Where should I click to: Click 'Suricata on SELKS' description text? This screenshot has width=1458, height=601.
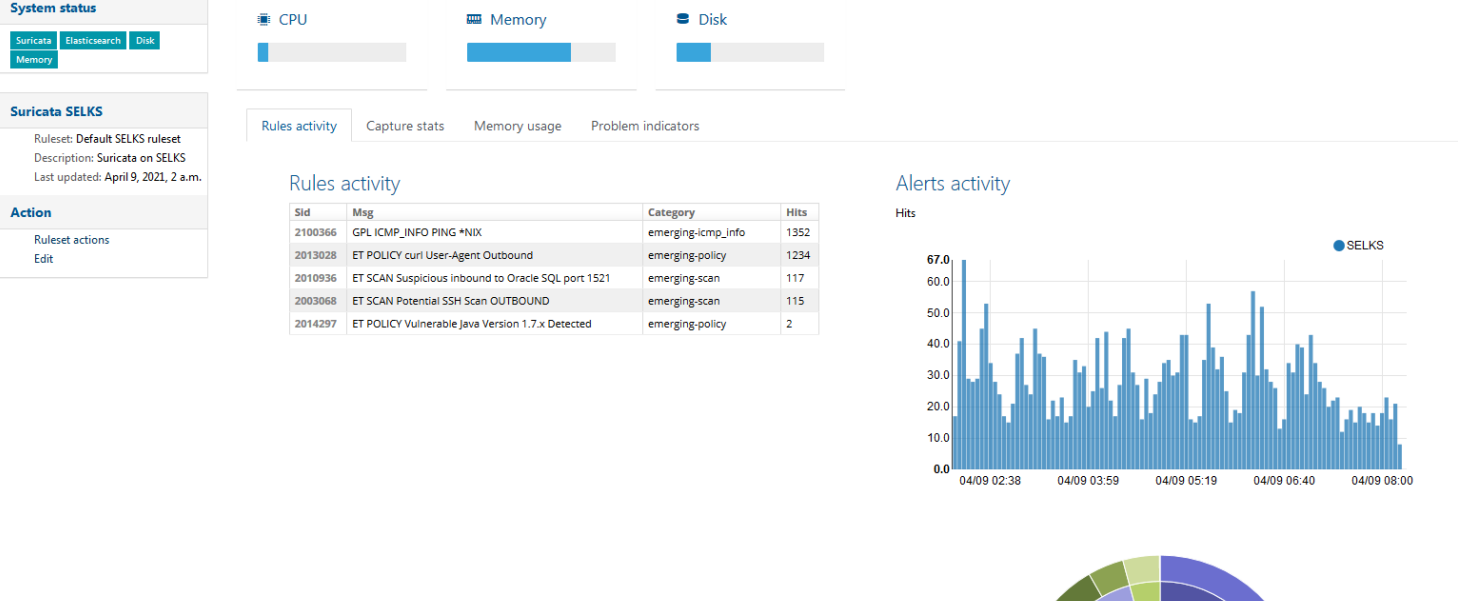(x=141, y=158)
